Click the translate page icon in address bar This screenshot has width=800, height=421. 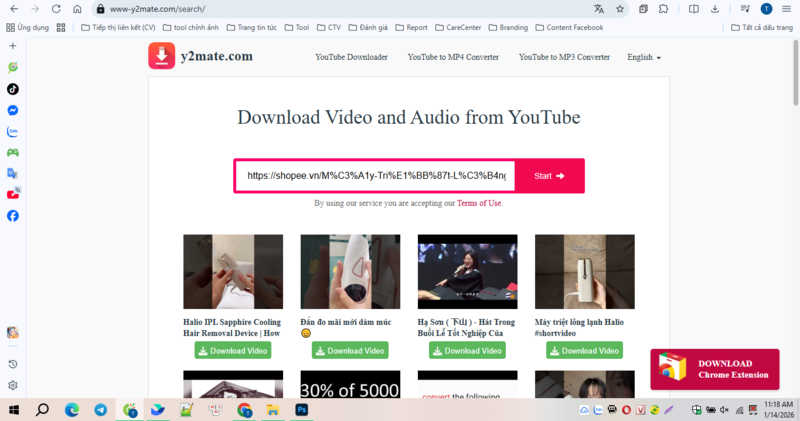tap(598, 9)
